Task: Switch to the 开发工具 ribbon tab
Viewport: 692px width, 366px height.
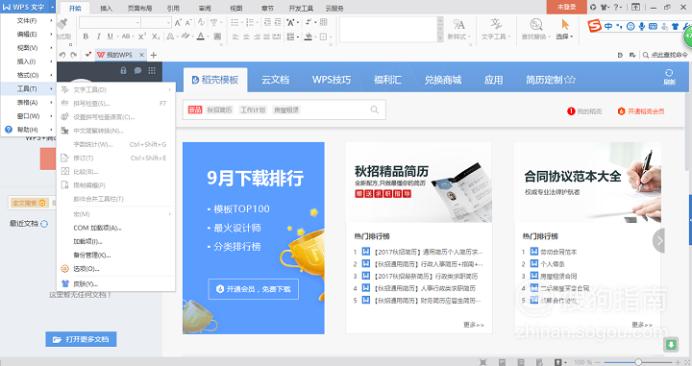Action: point(301,8)
